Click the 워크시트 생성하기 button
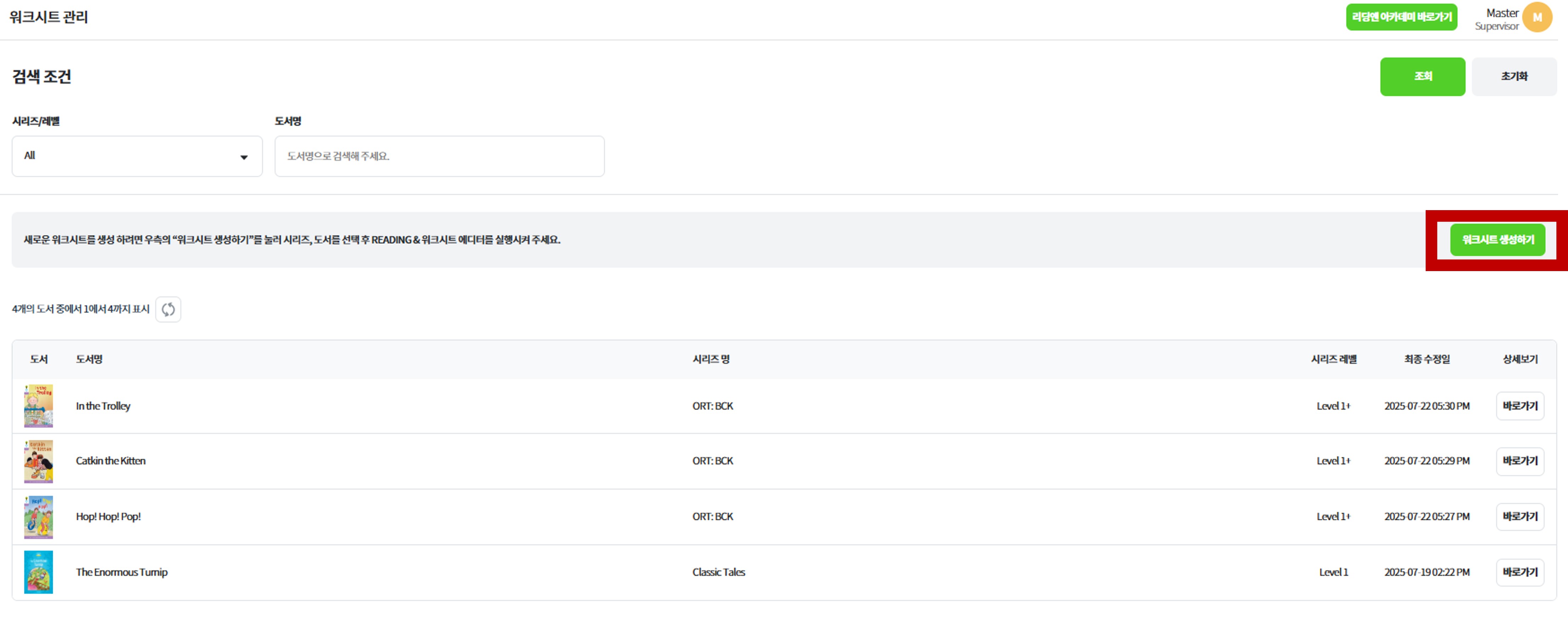 coord(1498,240)
